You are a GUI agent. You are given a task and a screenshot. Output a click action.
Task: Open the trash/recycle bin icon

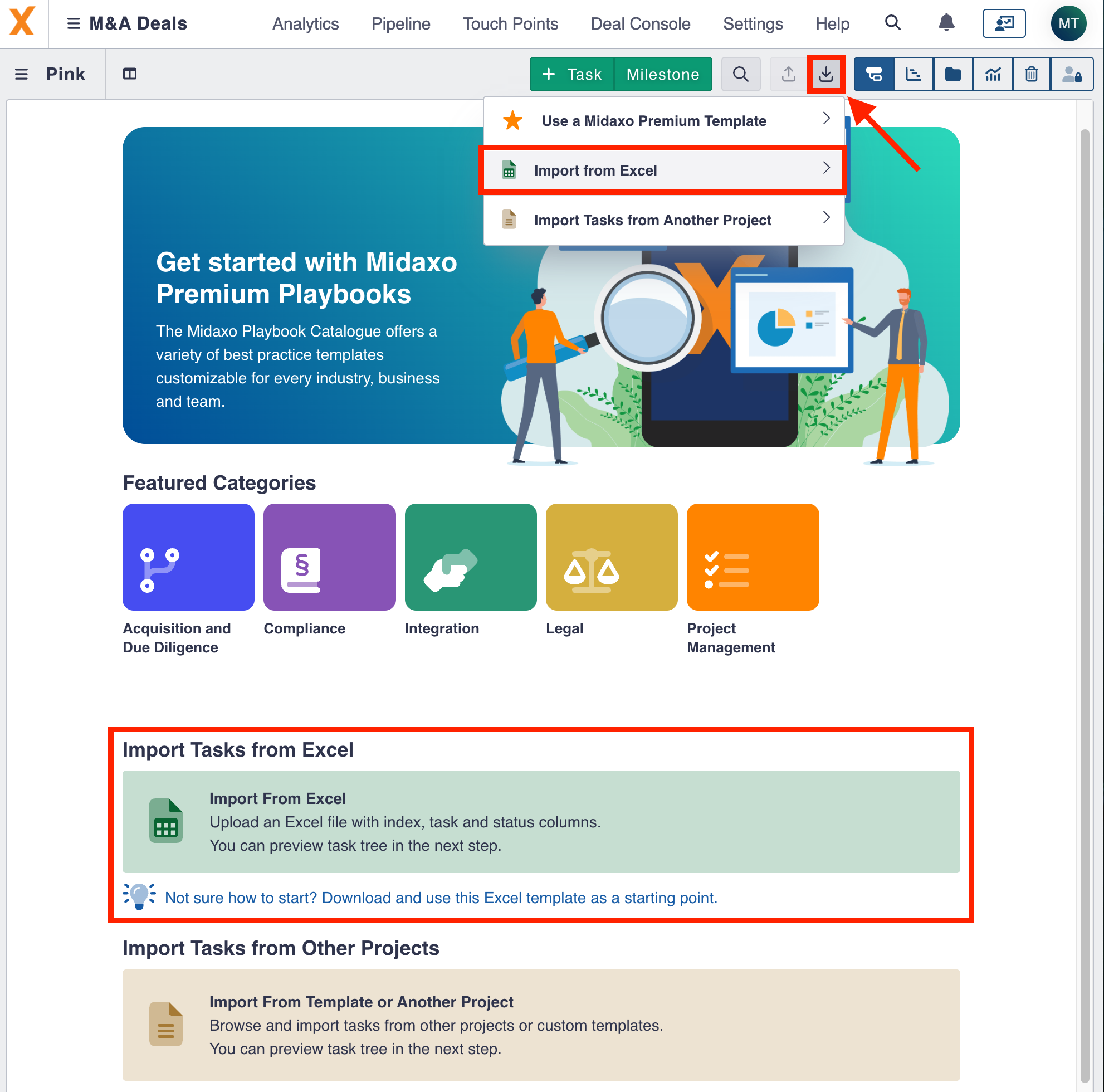[x=1032, y=74]
